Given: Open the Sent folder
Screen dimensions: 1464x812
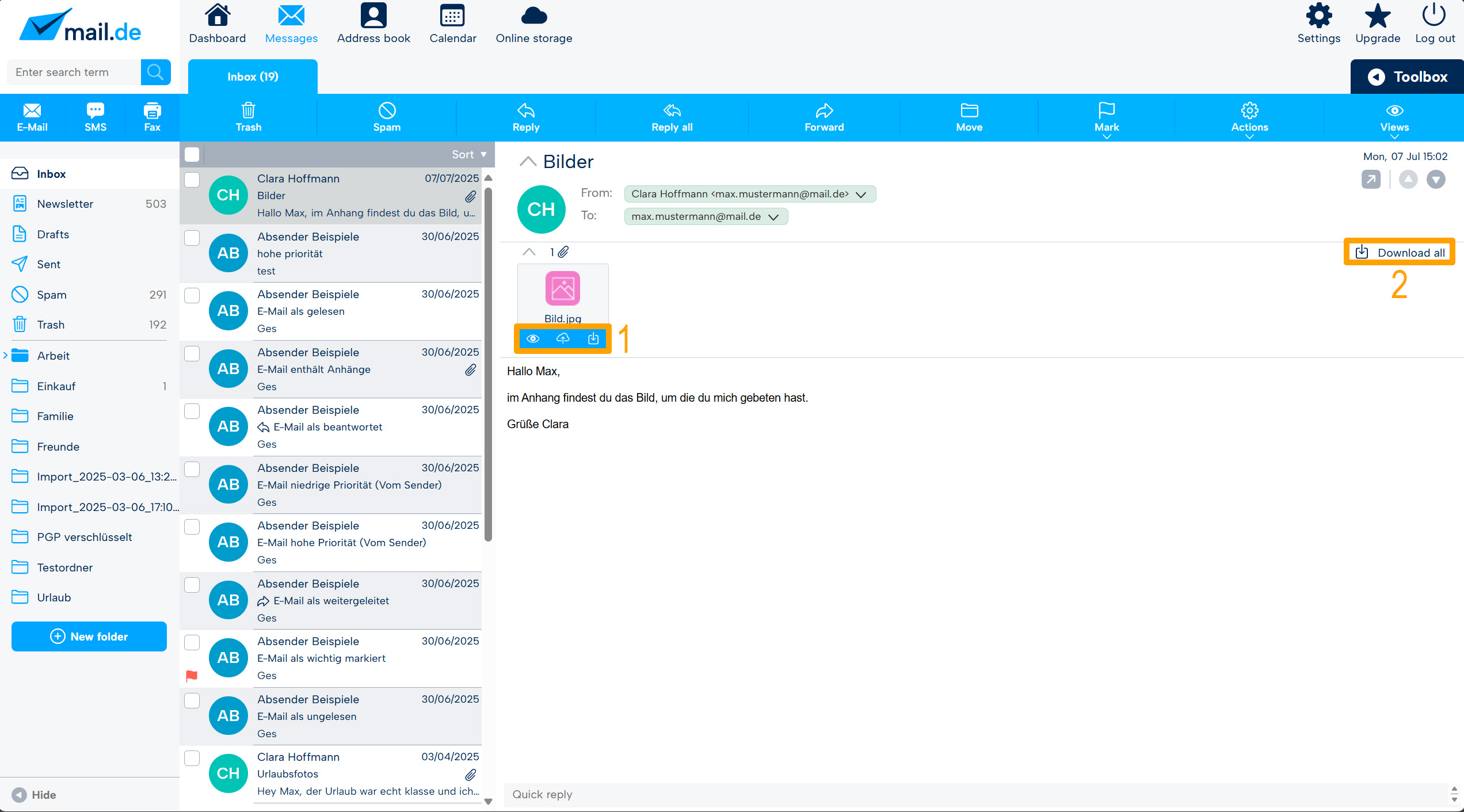Looking at the screenshot, I should point(90,264).
